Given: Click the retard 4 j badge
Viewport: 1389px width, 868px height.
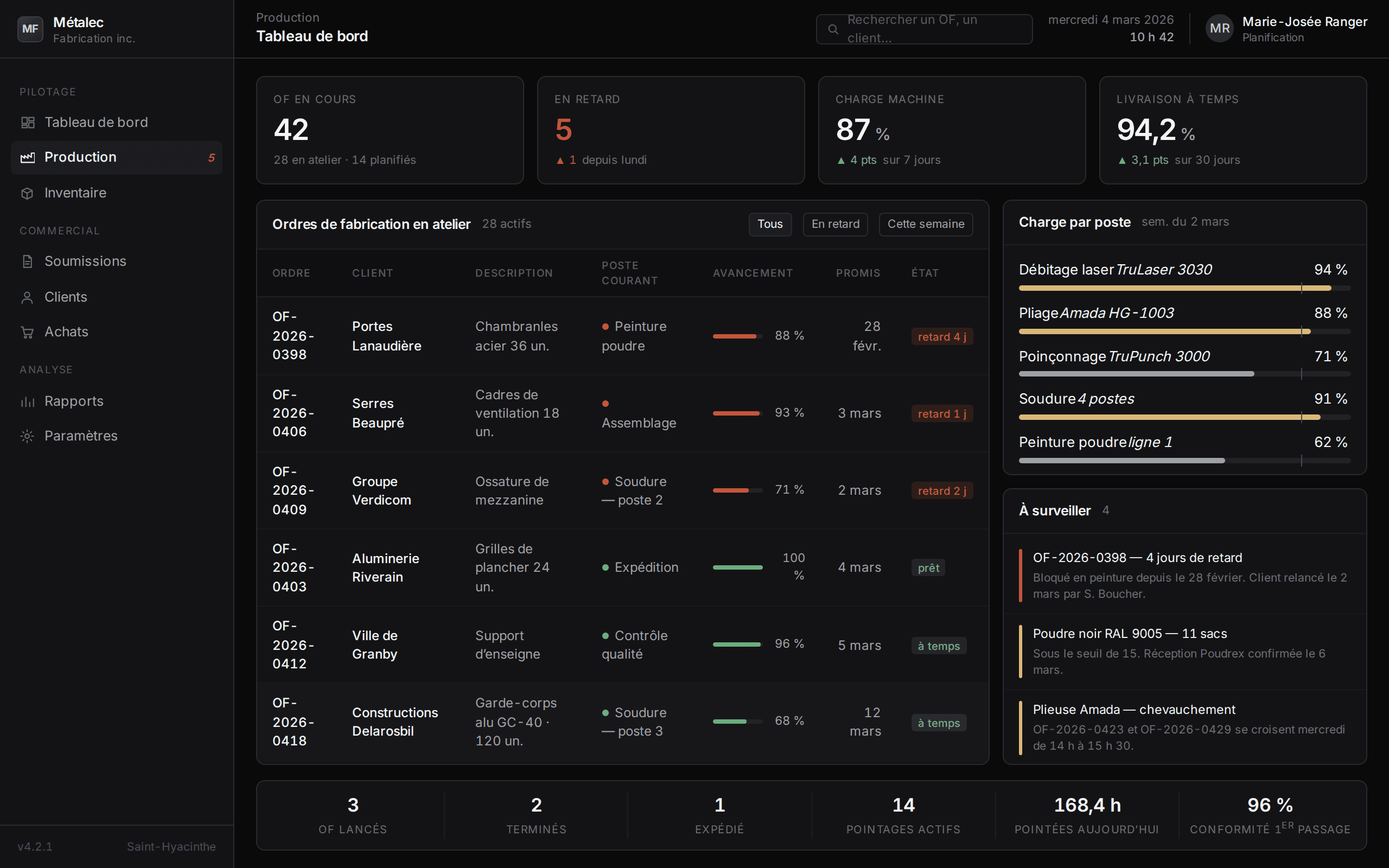Looking at the screenshot, I should (941, 336).
